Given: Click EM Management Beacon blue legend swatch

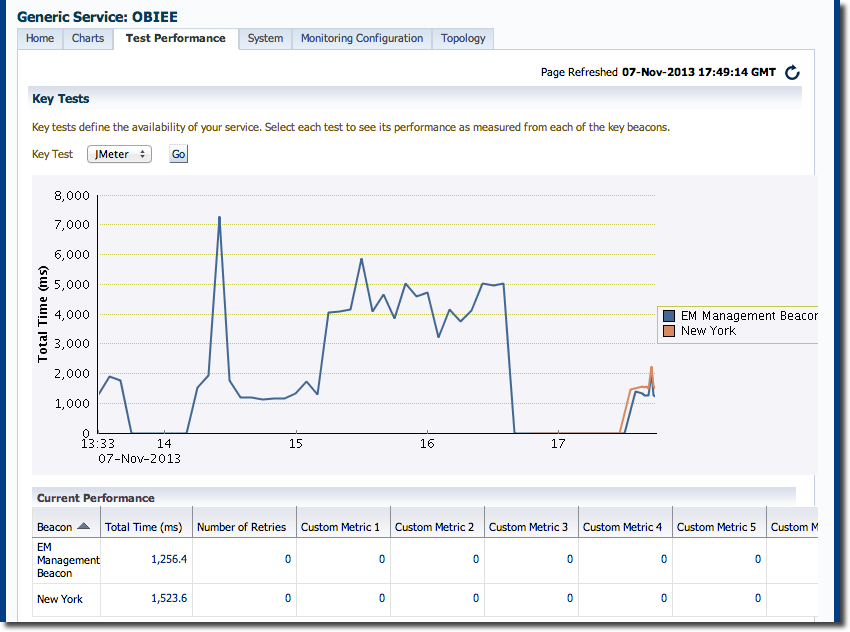Looking at the screenshot, I should [670, 316].
